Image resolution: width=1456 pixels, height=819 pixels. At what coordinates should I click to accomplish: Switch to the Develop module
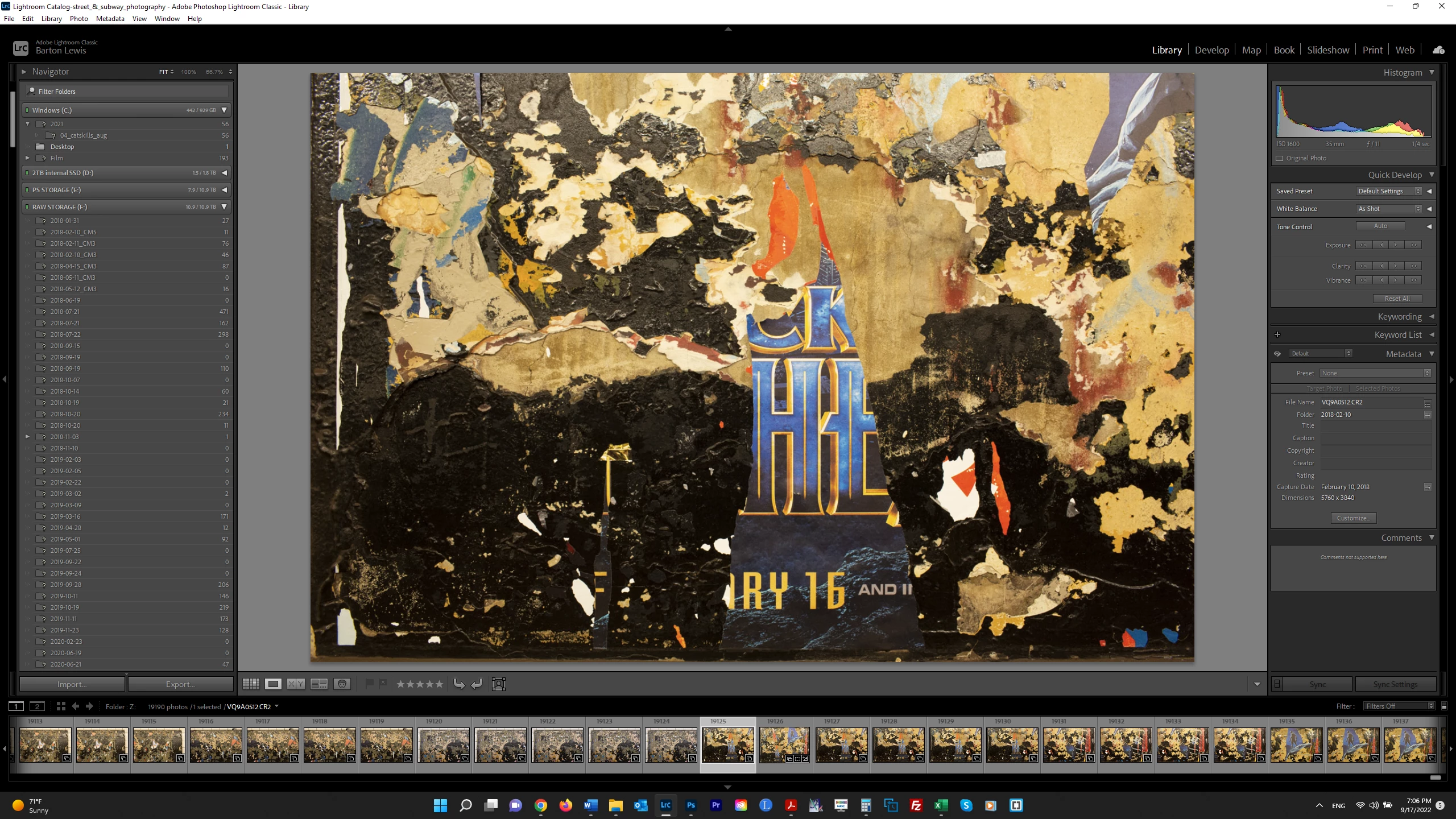click(x=1211, y=50)
